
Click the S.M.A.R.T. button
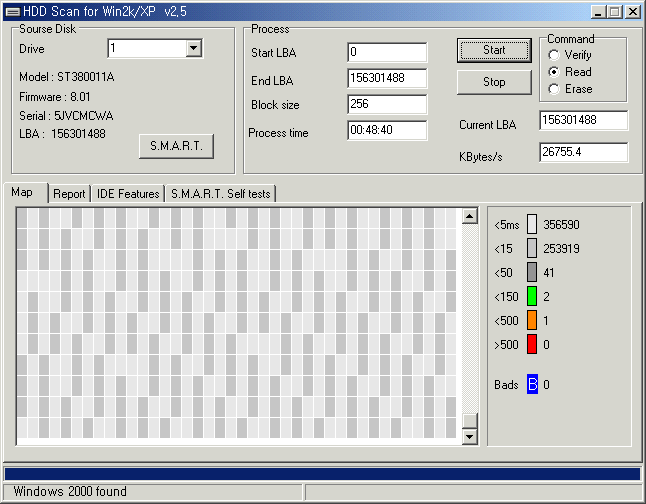(x=176, y=146)
